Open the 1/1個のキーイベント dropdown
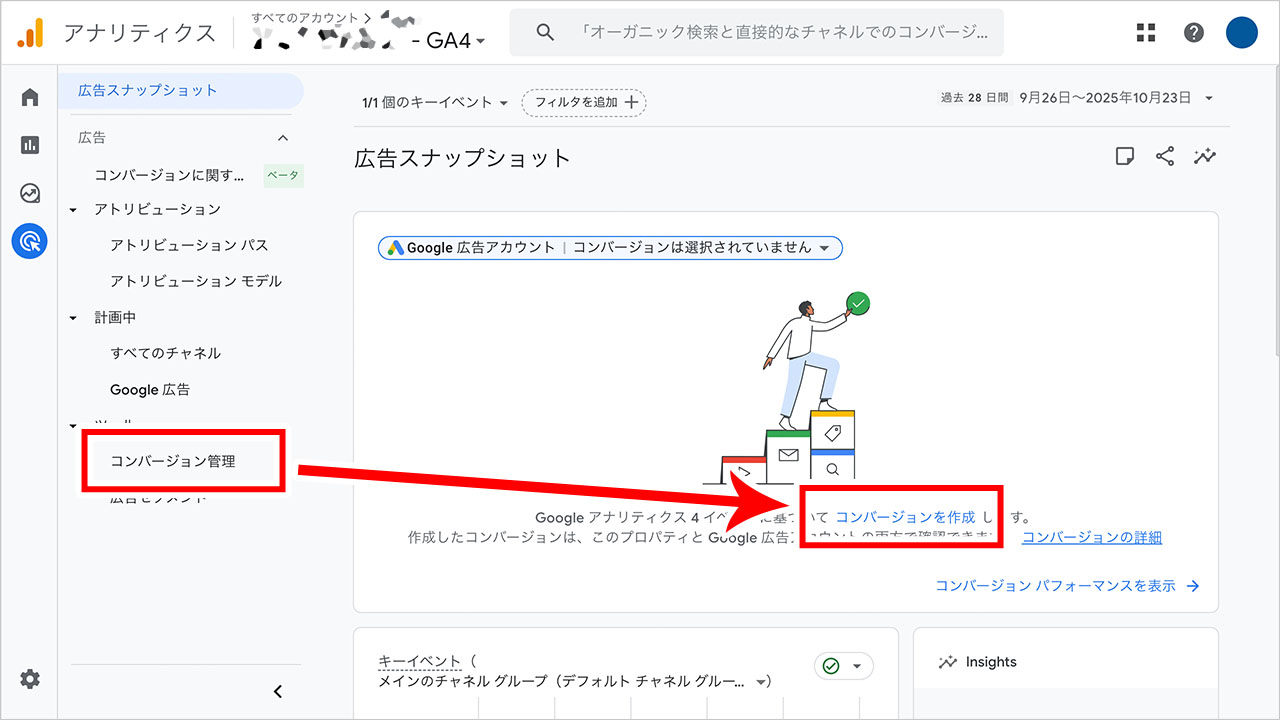Viewport: 1280px width, 720px height. [430, 102]
